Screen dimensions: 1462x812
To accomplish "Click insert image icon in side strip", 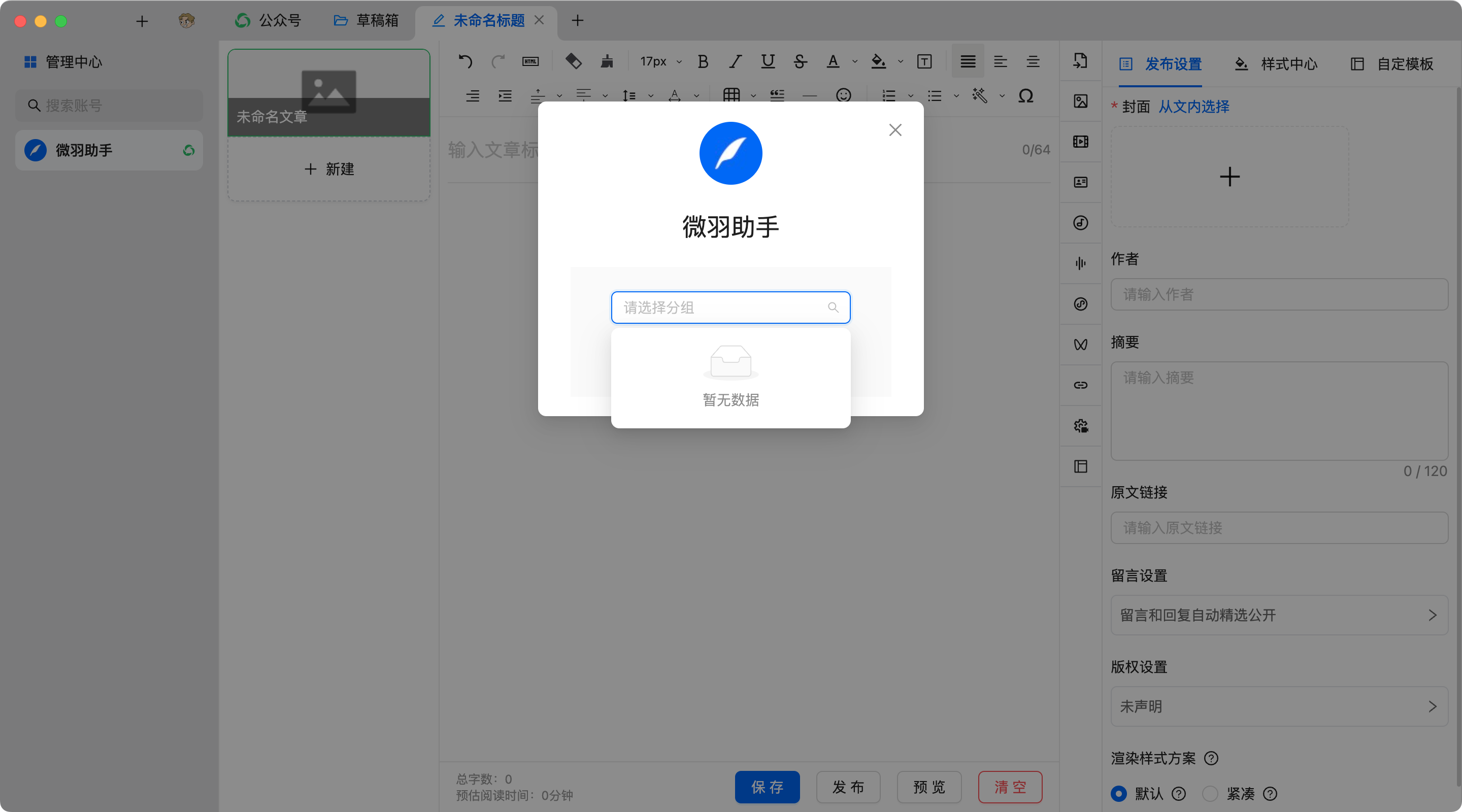I will 1081,101.
